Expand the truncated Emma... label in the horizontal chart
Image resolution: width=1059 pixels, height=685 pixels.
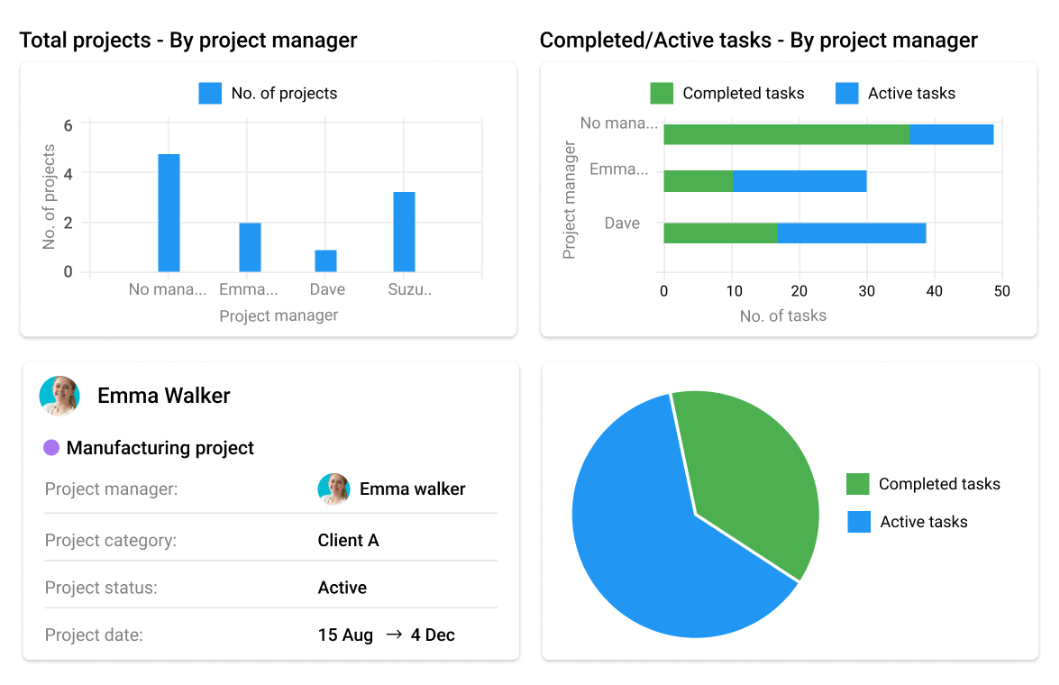(620, 169)
